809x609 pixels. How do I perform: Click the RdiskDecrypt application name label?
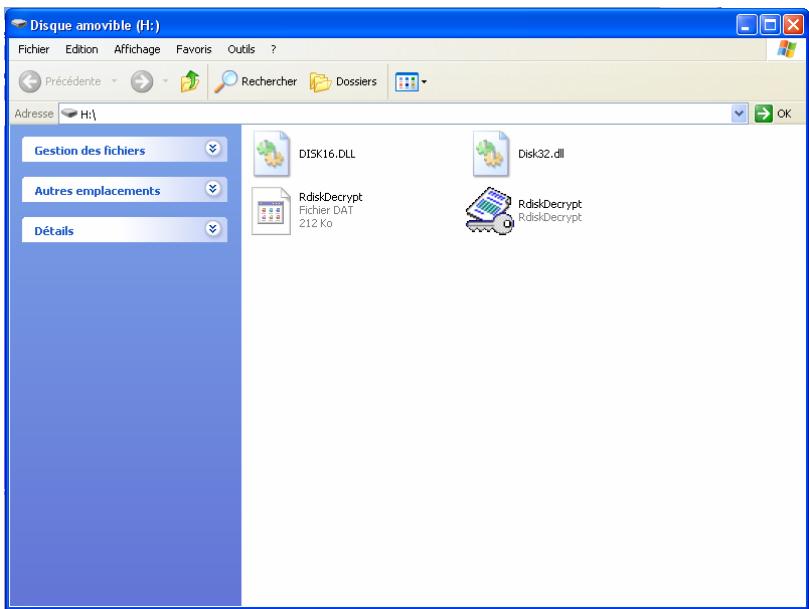coord(549,204)
